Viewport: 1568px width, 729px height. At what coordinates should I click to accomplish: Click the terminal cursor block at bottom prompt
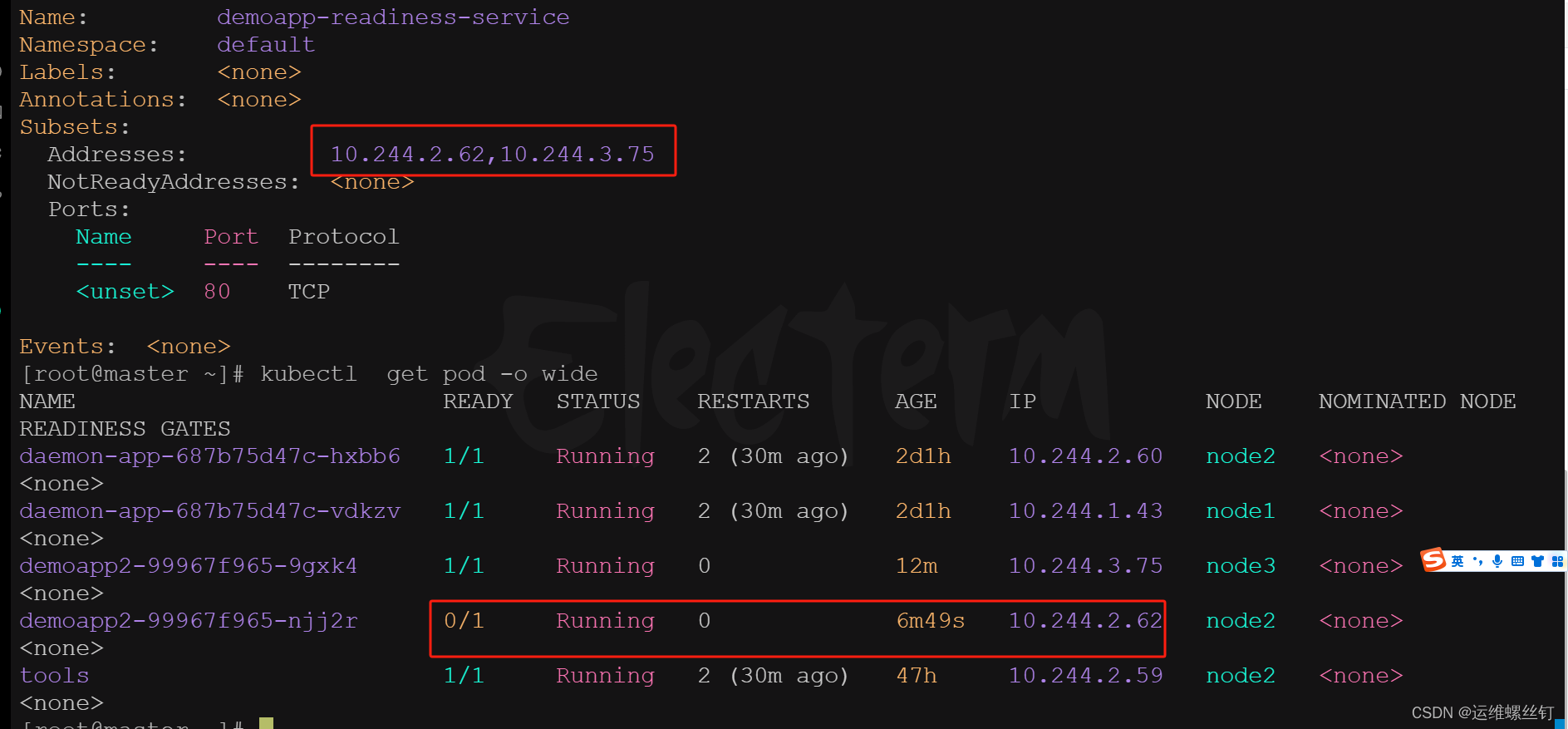click(x=266, y=723)
